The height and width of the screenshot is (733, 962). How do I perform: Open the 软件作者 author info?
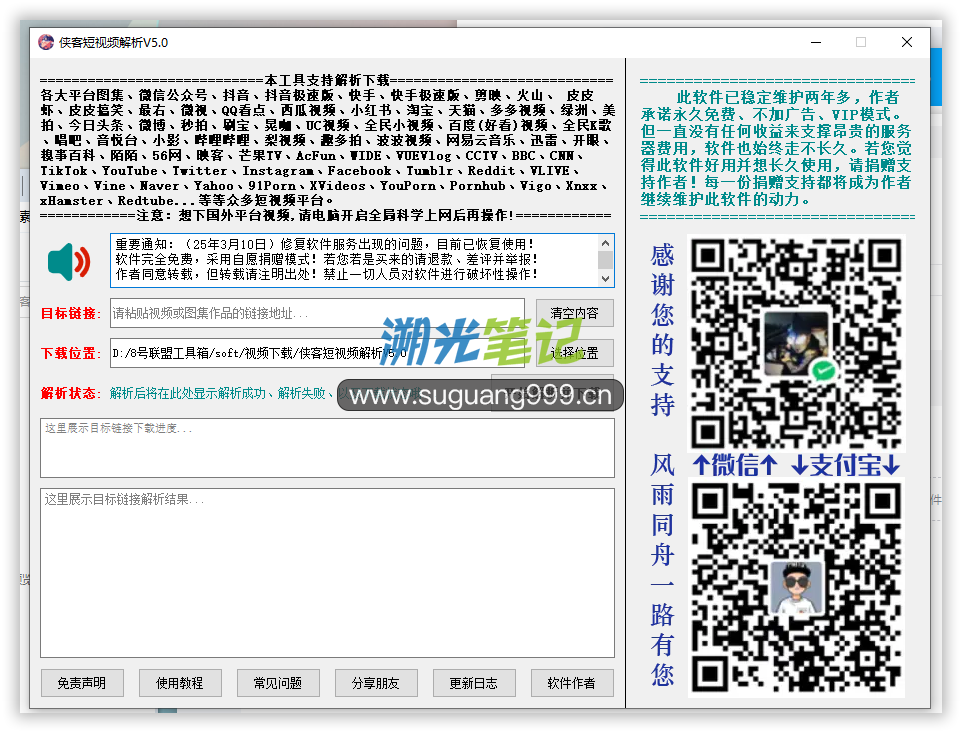[572, 683]
